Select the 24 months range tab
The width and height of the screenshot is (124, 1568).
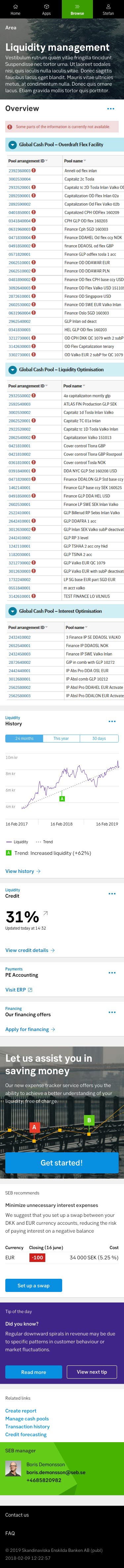pyautogui.click(x=24, y=738)
